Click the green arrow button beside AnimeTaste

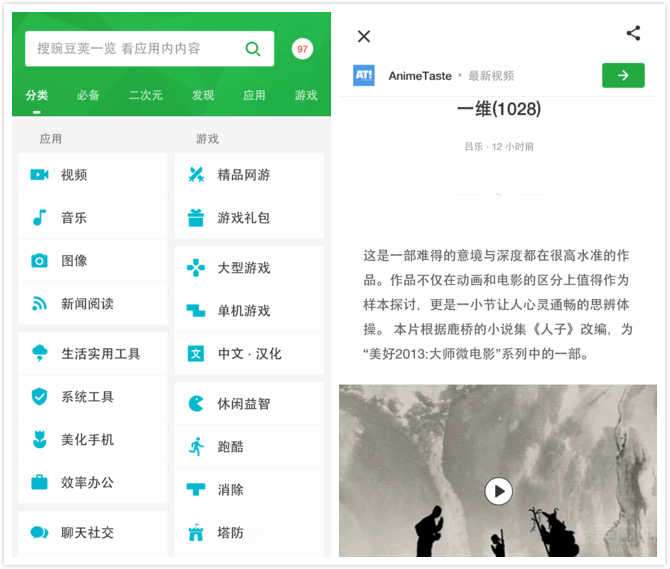point(623,75)
